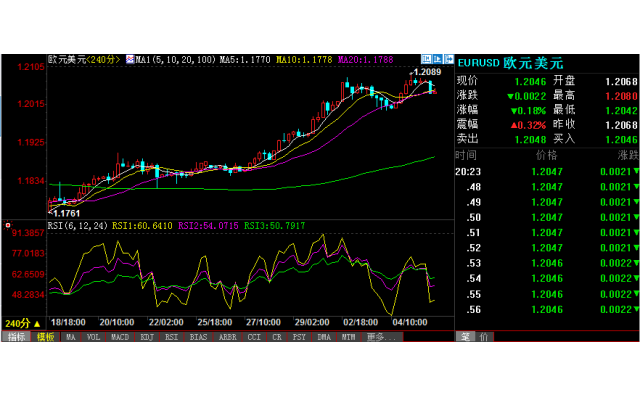
Task: Select the DMA indicator tab
Action: (x=324, y=337)
